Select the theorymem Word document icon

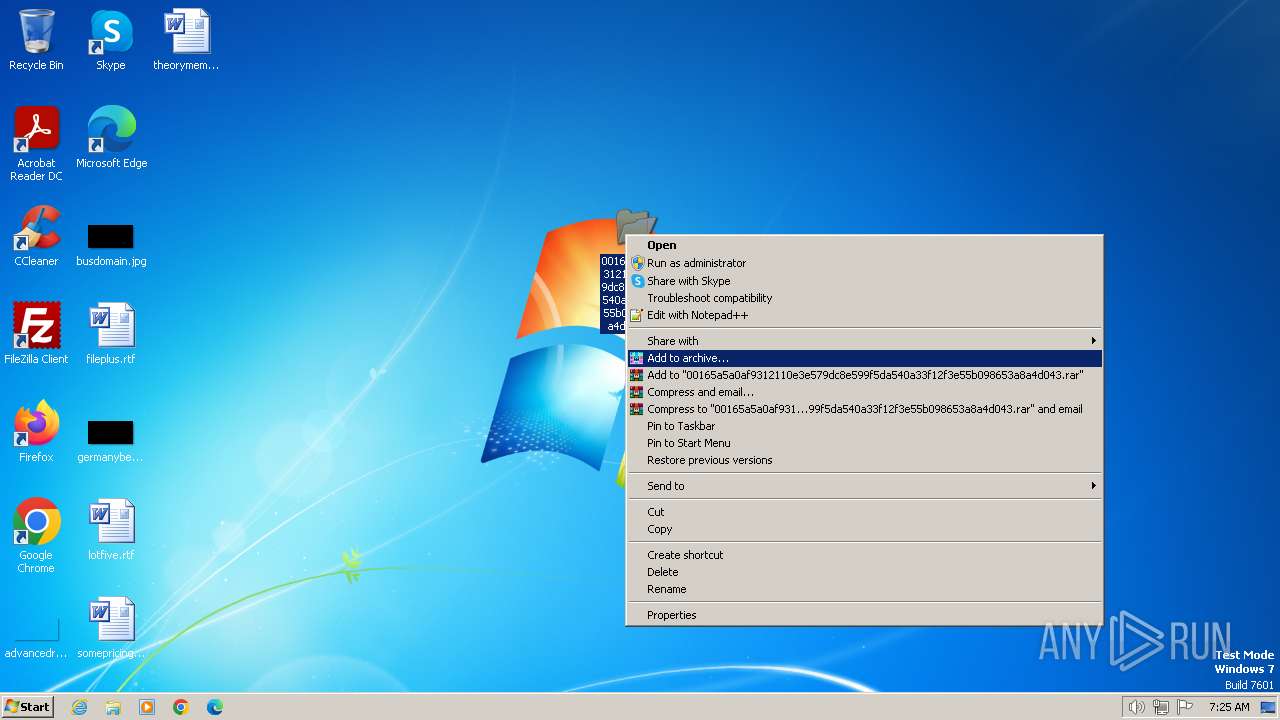186,40
